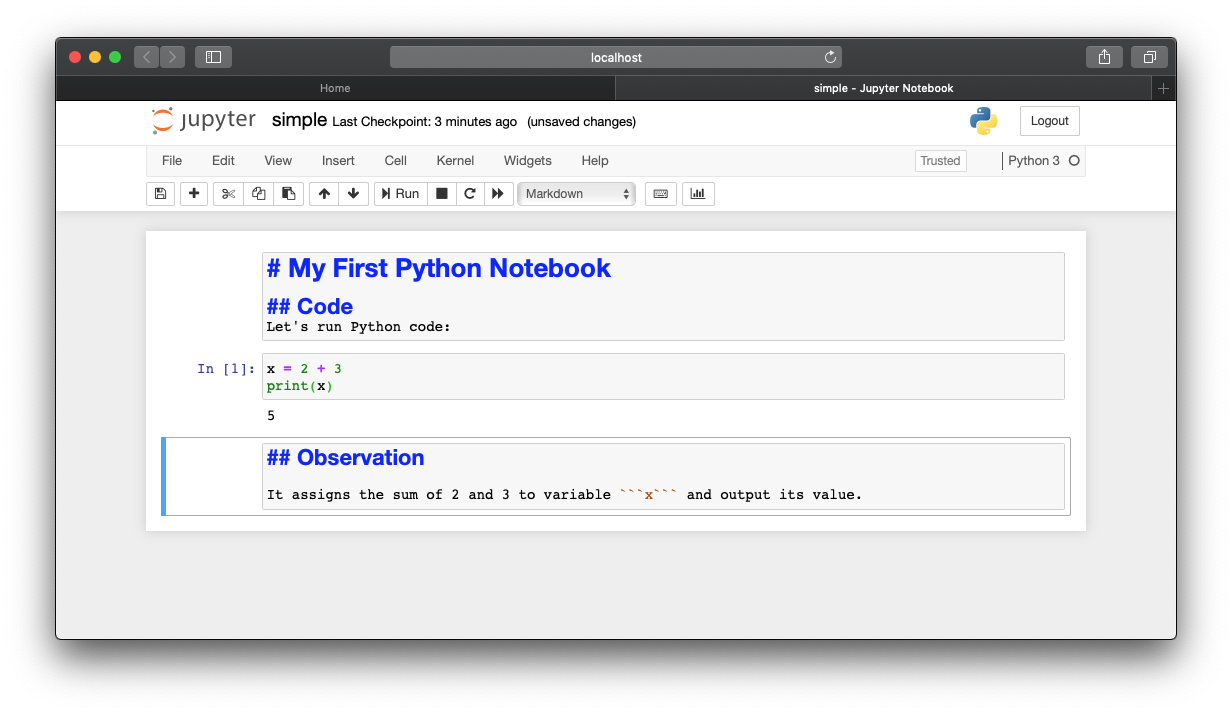Click the '## Observation' heading
This screenshot has width=1232, height=713.
coord(346,457)
